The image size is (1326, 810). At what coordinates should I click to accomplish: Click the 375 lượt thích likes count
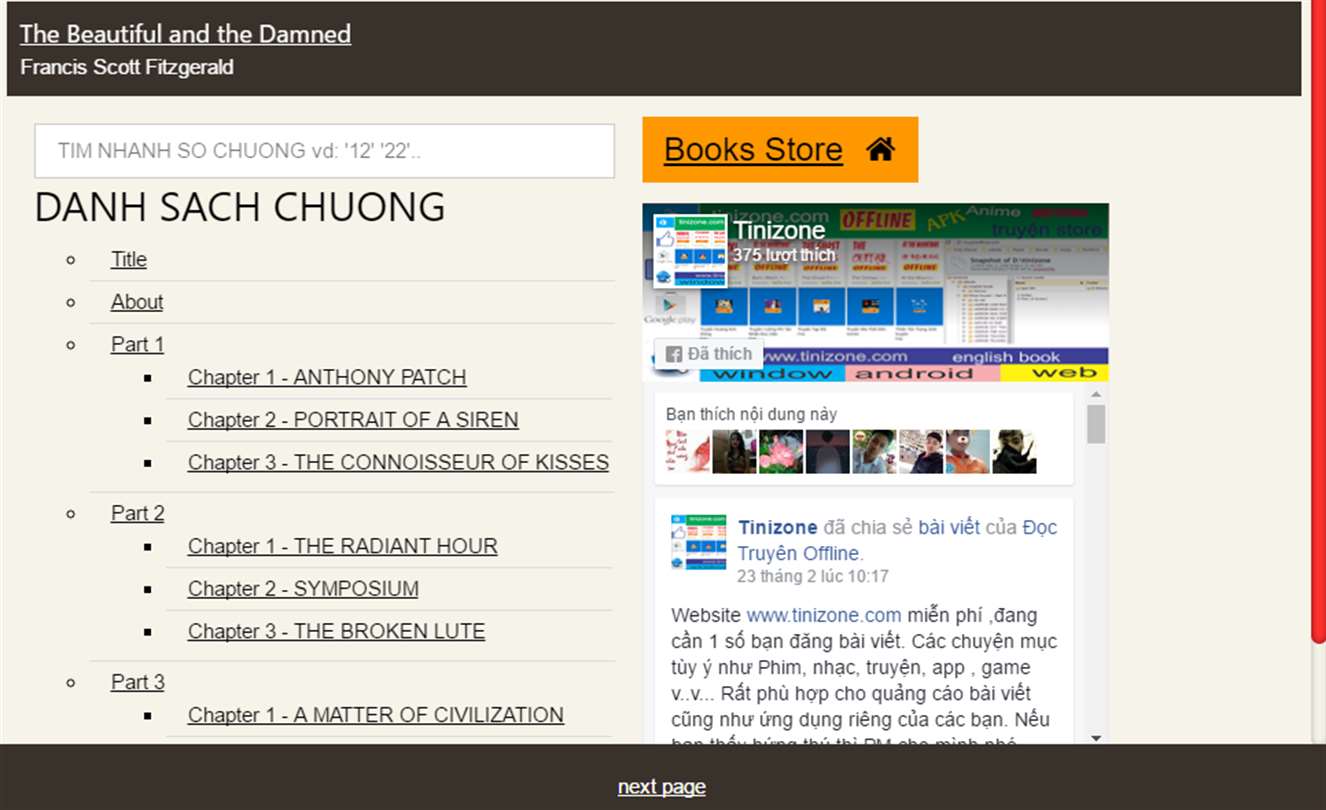coord(784,255)
